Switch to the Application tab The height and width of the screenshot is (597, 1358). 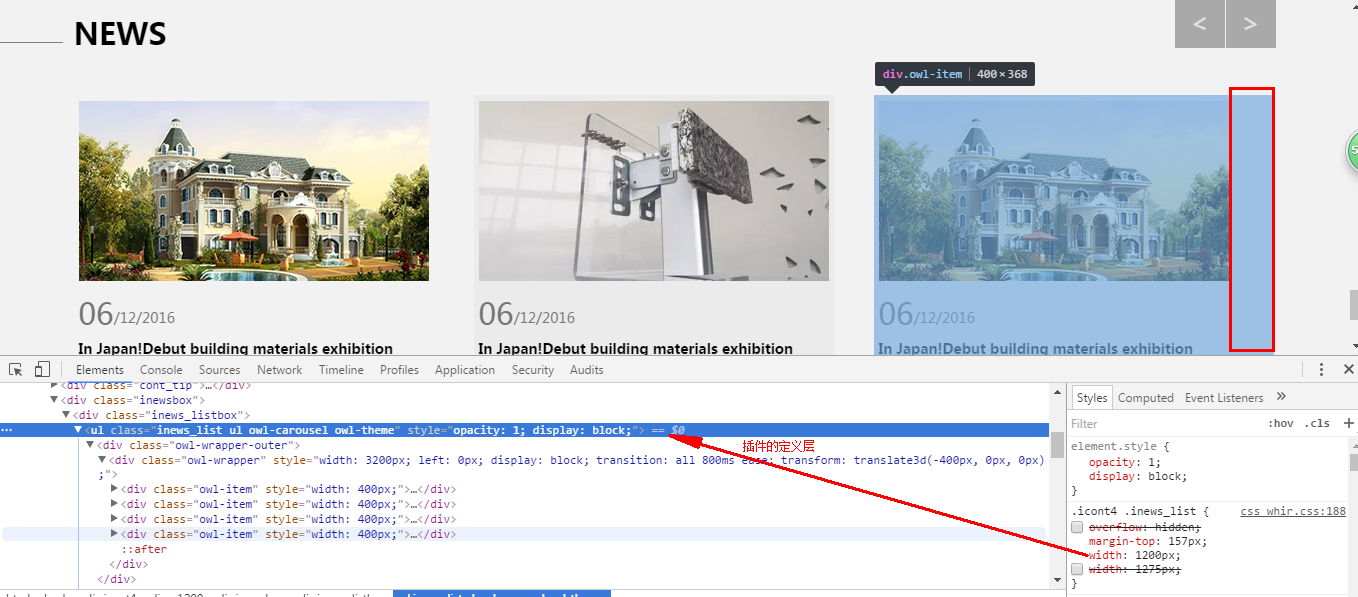pyautogui.click(x=465, y=370)
